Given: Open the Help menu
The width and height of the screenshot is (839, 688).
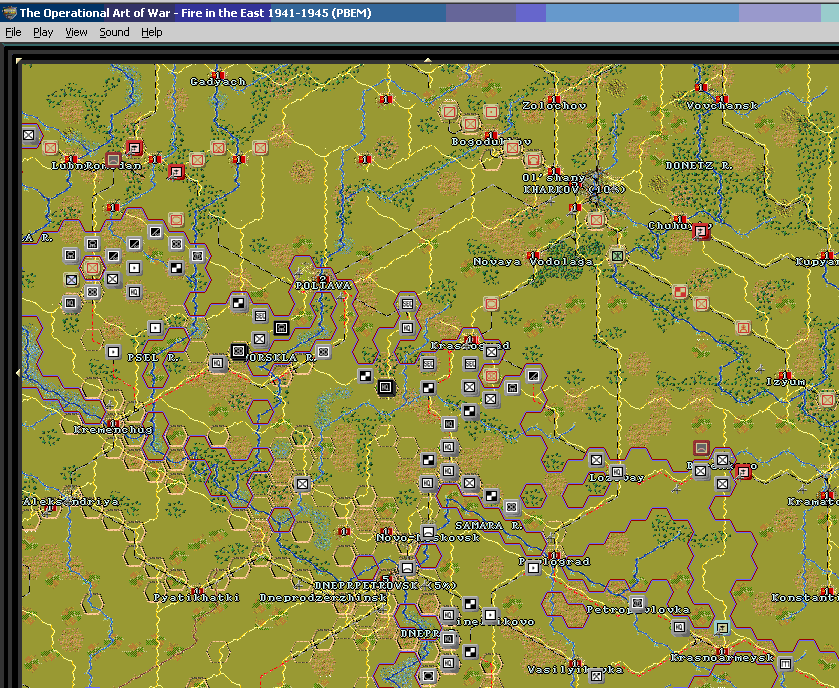Looking at the screenshot, I should click(x=151, y=32).
